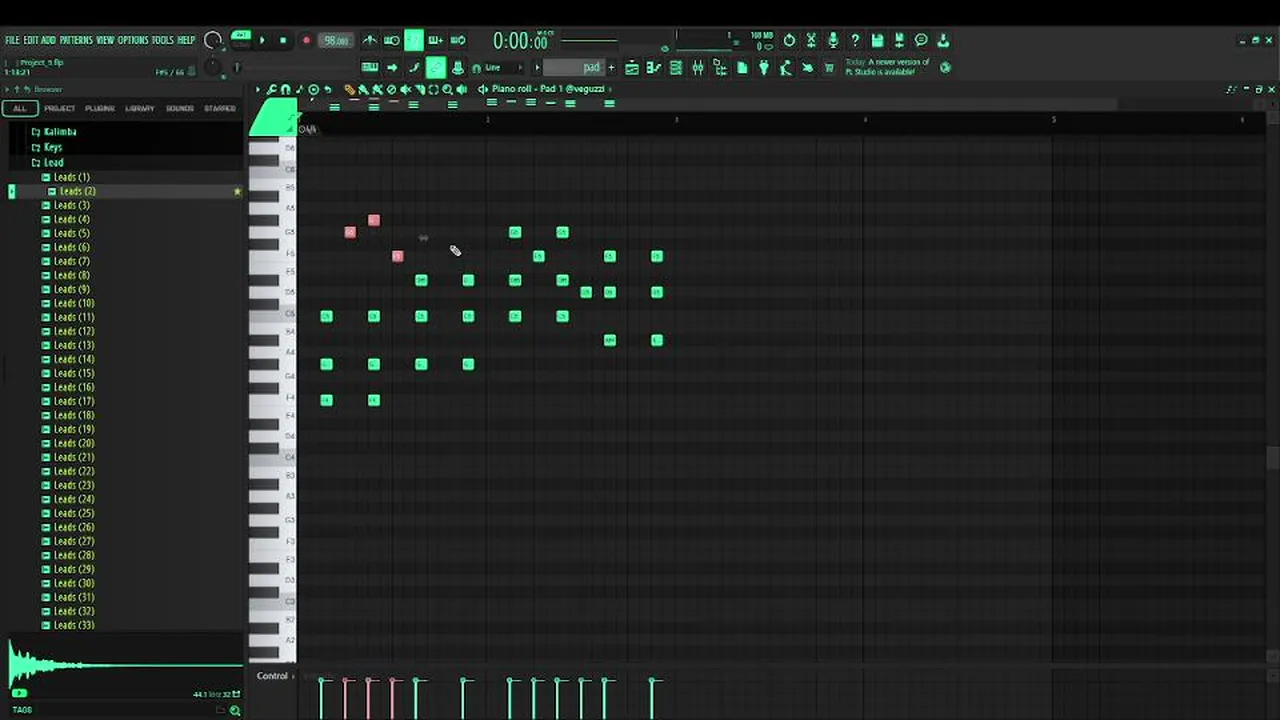The width and height of the screenshot is (1280, 720).
Task: Open the FILE menu
Action: [x=12, y=40]
